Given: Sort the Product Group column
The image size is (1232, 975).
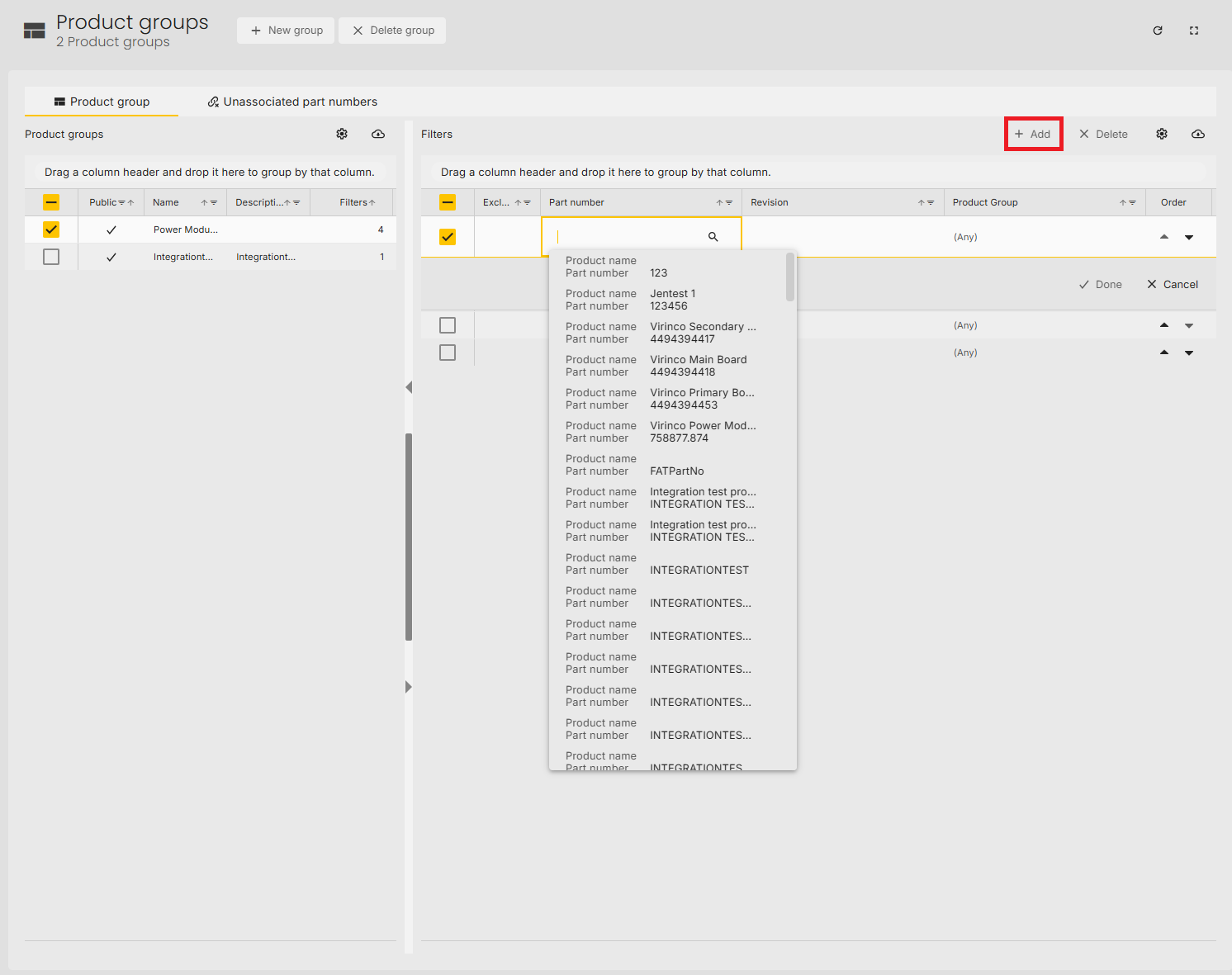Looking at the screenshot, I should click(x=1123, y=202).
